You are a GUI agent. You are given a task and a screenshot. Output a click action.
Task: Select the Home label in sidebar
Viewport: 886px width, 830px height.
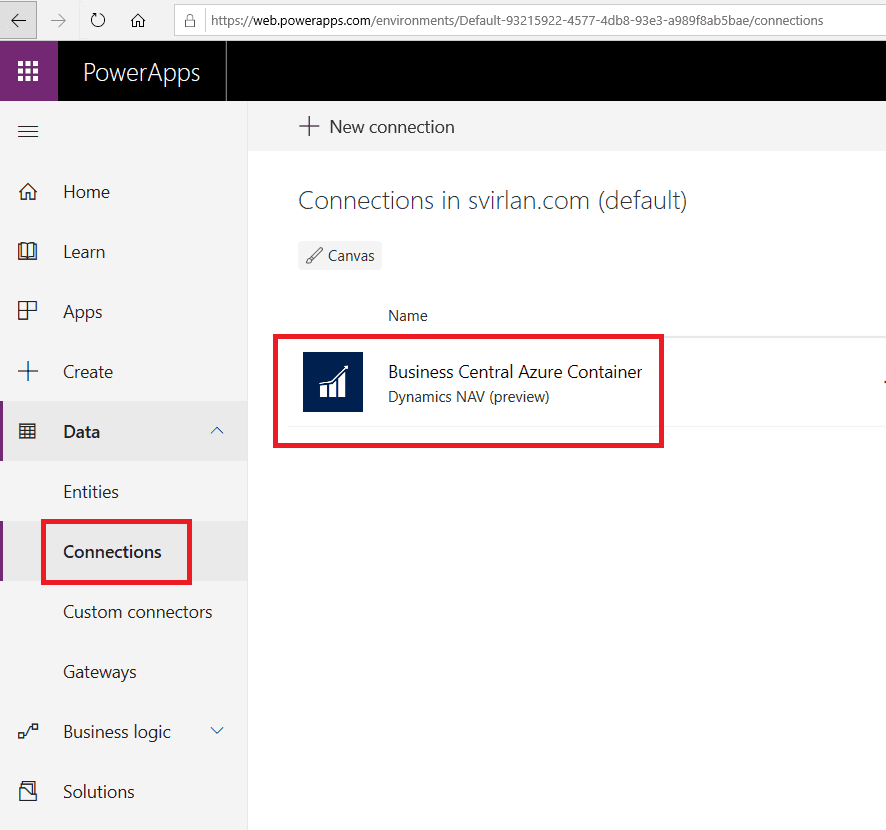(x=86, y=192)
